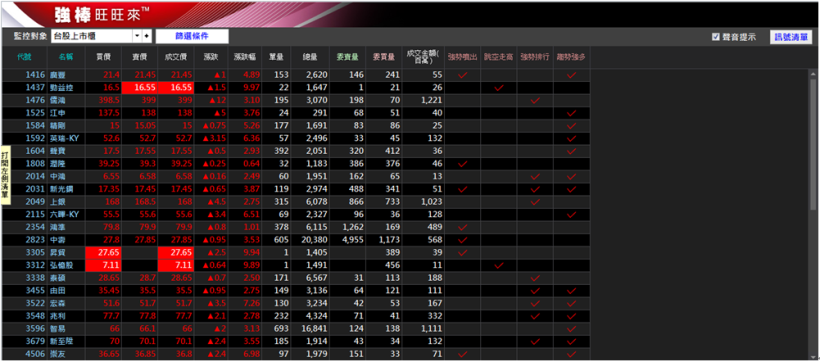This screenshot has height=362, width=820.
Task: Click the 趨勢強多 checkmark for stock 1525
Action: 572,113
